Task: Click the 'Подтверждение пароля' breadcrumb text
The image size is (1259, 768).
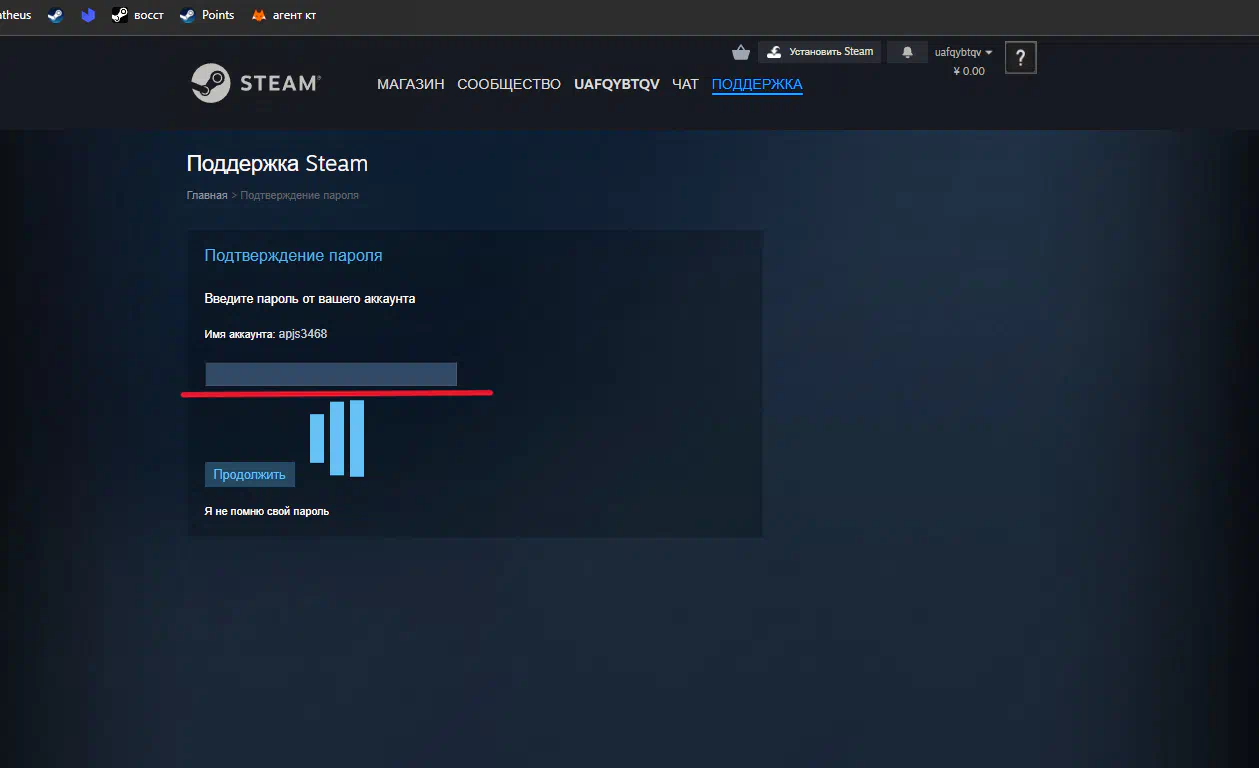Action: click(x=300, y=195)
